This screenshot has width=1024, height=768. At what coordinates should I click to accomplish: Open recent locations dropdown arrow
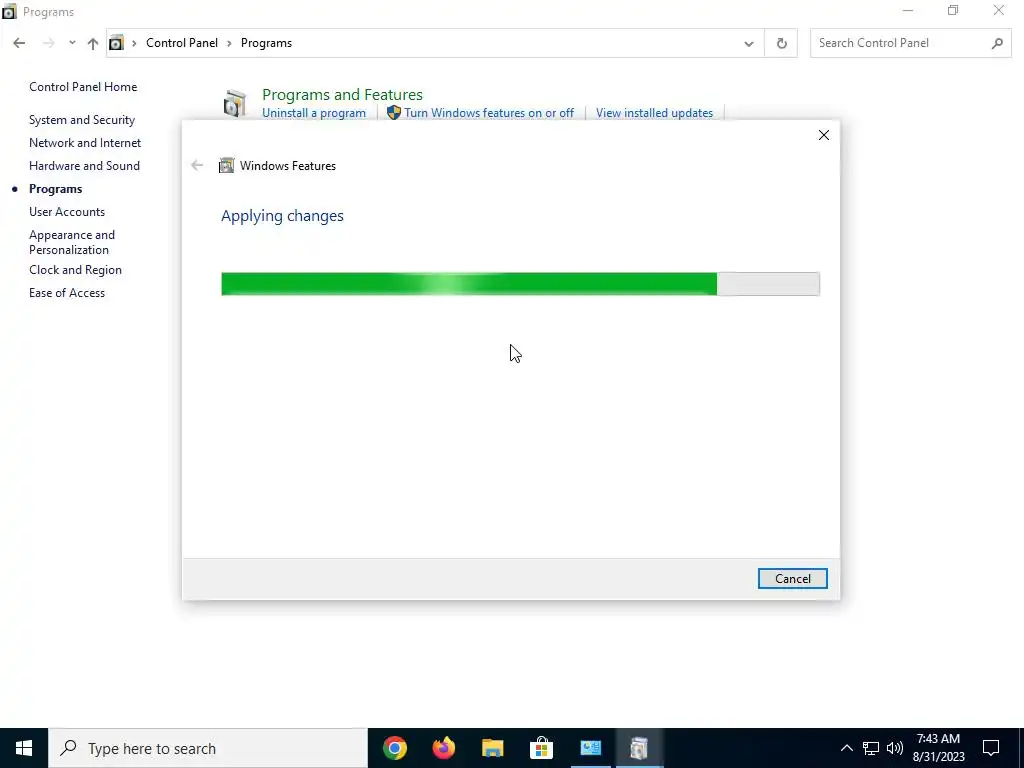tap(72, 43)
